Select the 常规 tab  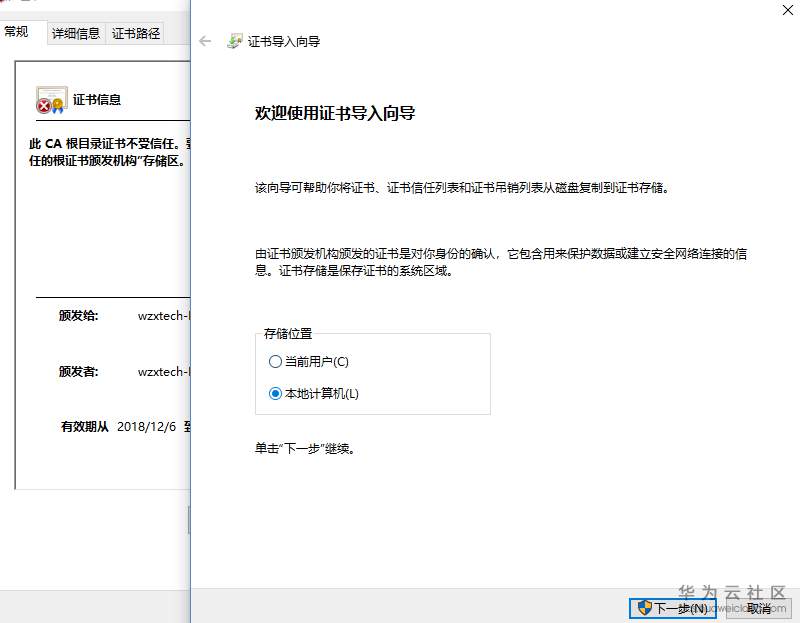[18, 32]
